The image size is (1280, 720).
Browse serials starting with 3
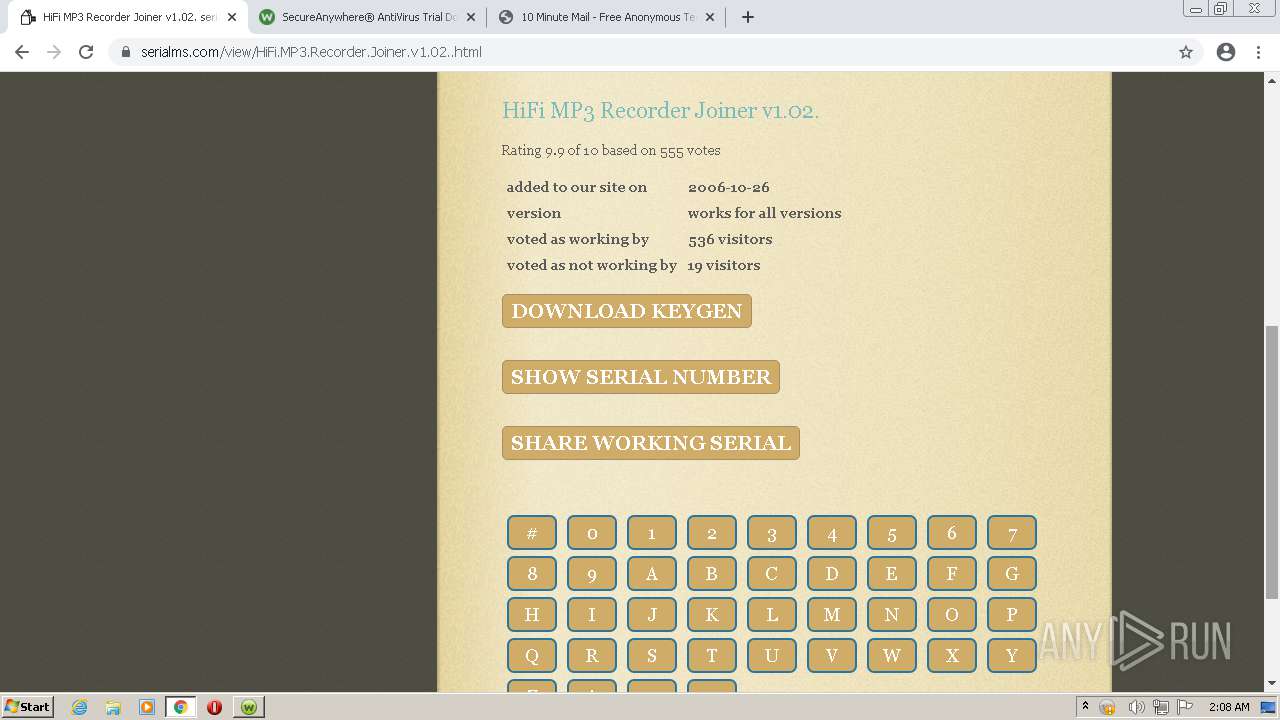(772, 533)
